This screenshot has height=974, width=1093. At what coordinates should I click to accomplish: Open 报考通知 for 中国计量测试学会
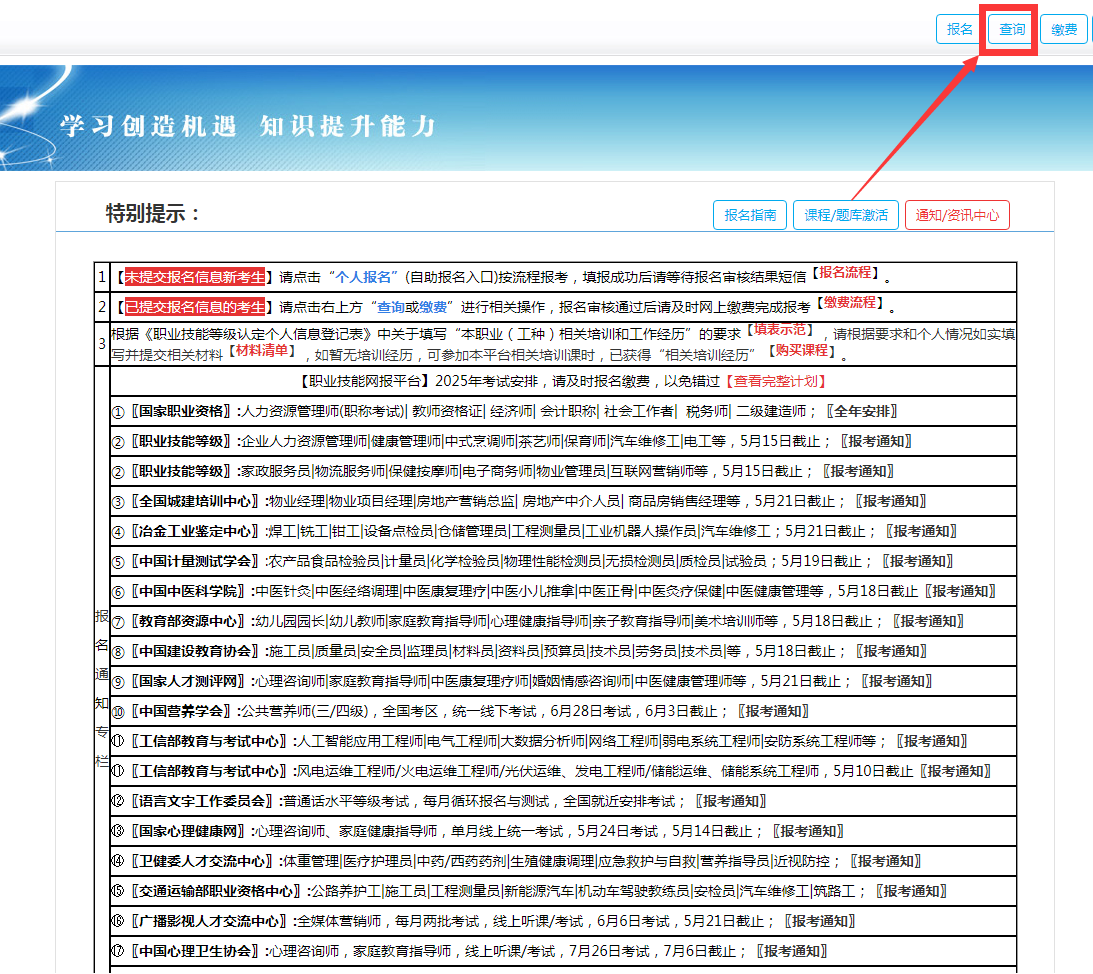[x=917, y=561]
